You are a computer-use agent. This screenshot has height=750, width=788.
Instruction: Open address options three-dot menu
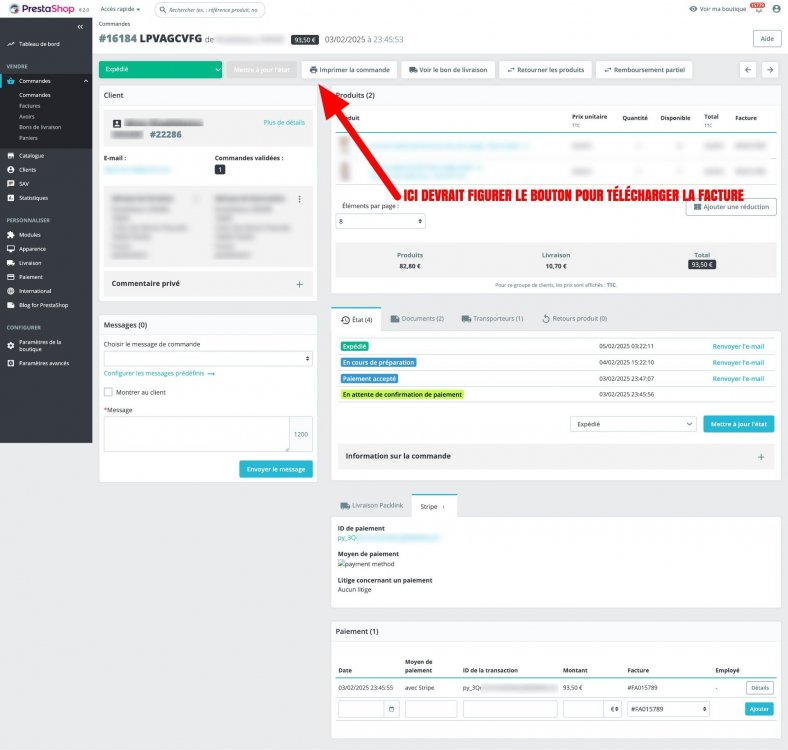[x=300, y=199]
